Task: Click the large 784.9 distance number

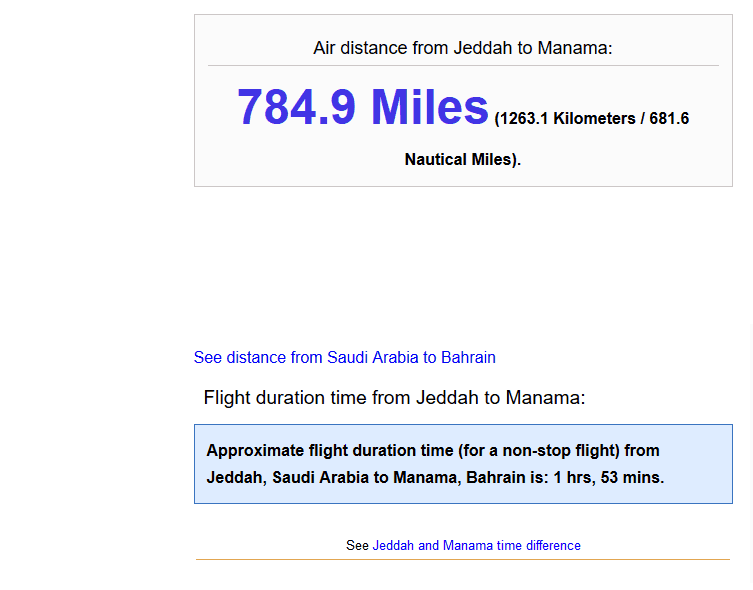Action: [x=296, y=107]
